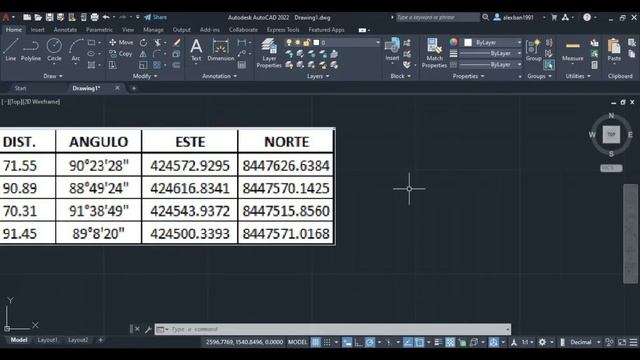Viewport: 640px width, 360px height.
Task: Click the search magnifier icon
Action: point(485,17)
